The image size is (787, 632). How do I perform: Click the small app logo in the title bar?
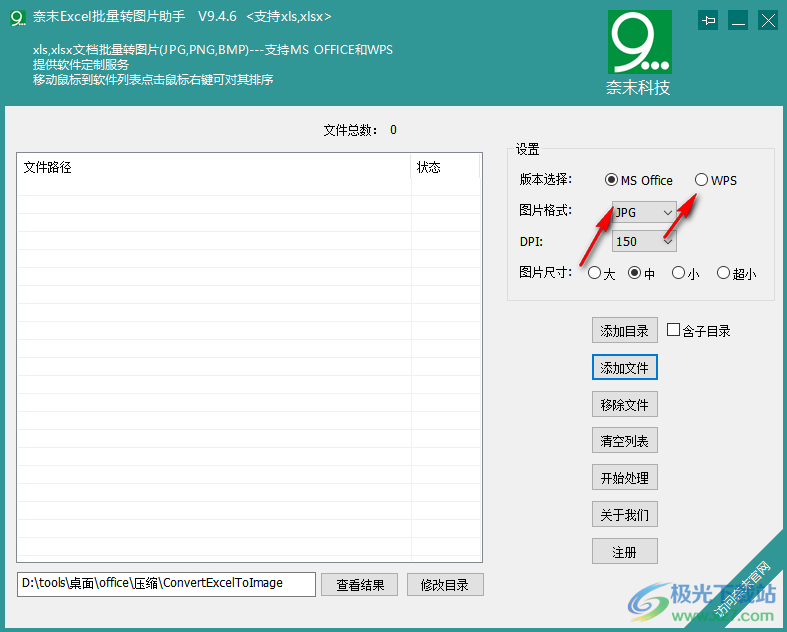[18, 18]
